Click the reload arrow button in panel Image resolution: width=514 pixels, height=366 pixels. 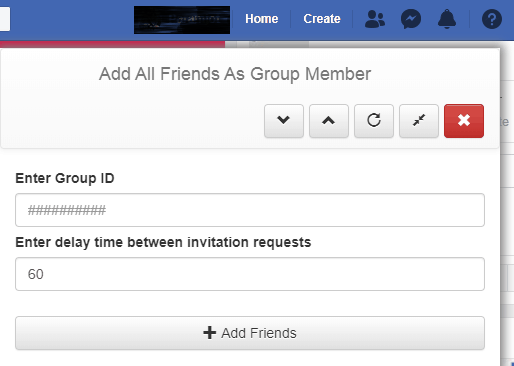pyautogui.click(x=374, y=121)
